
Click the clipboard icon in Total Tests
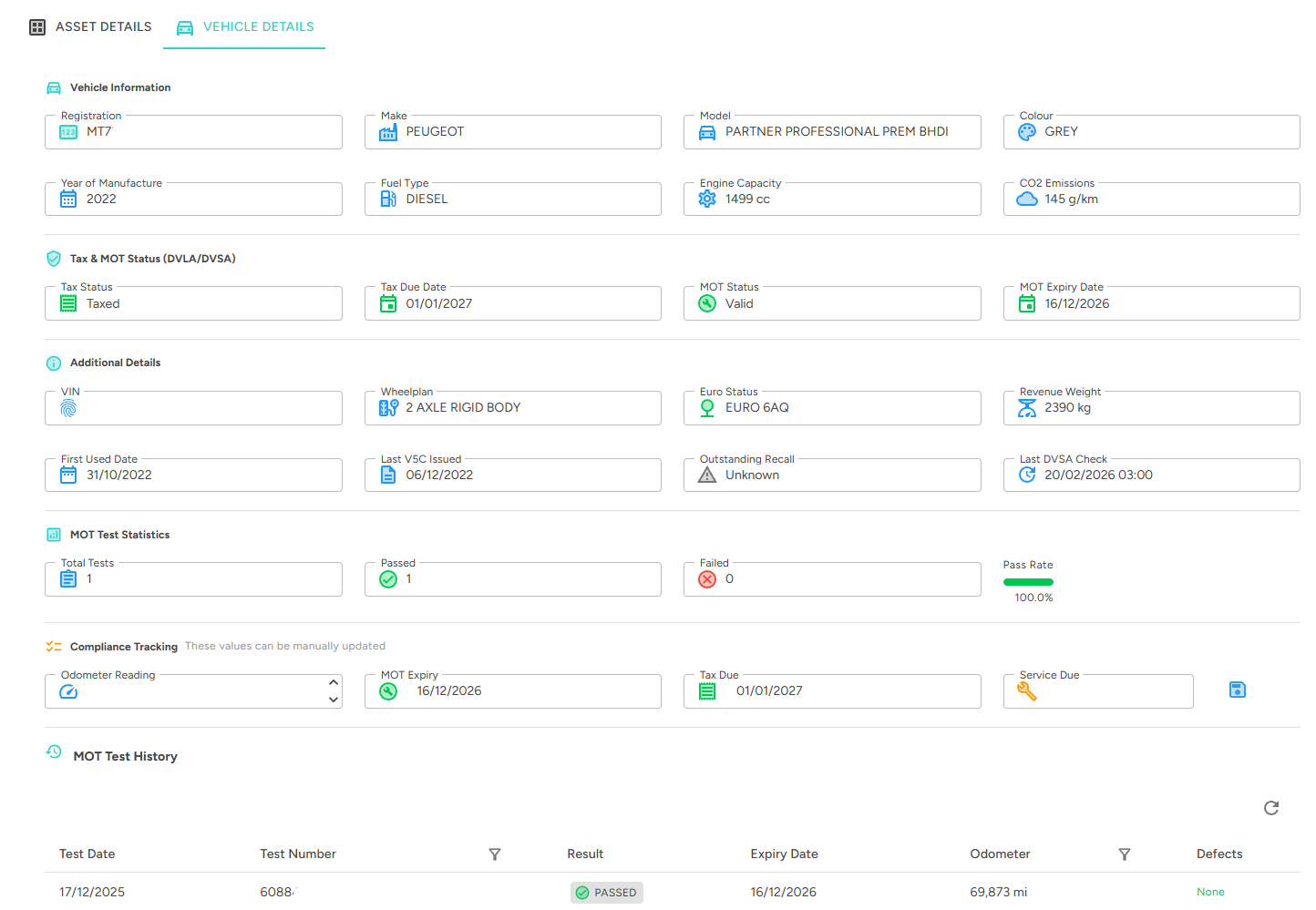(68, 578)
